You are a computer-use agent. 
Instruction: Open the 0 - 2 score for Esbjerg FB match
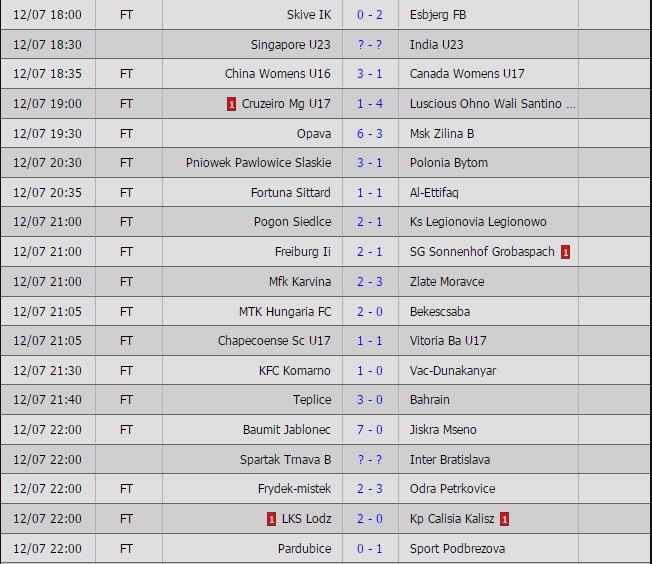click(x=369, y=15)
